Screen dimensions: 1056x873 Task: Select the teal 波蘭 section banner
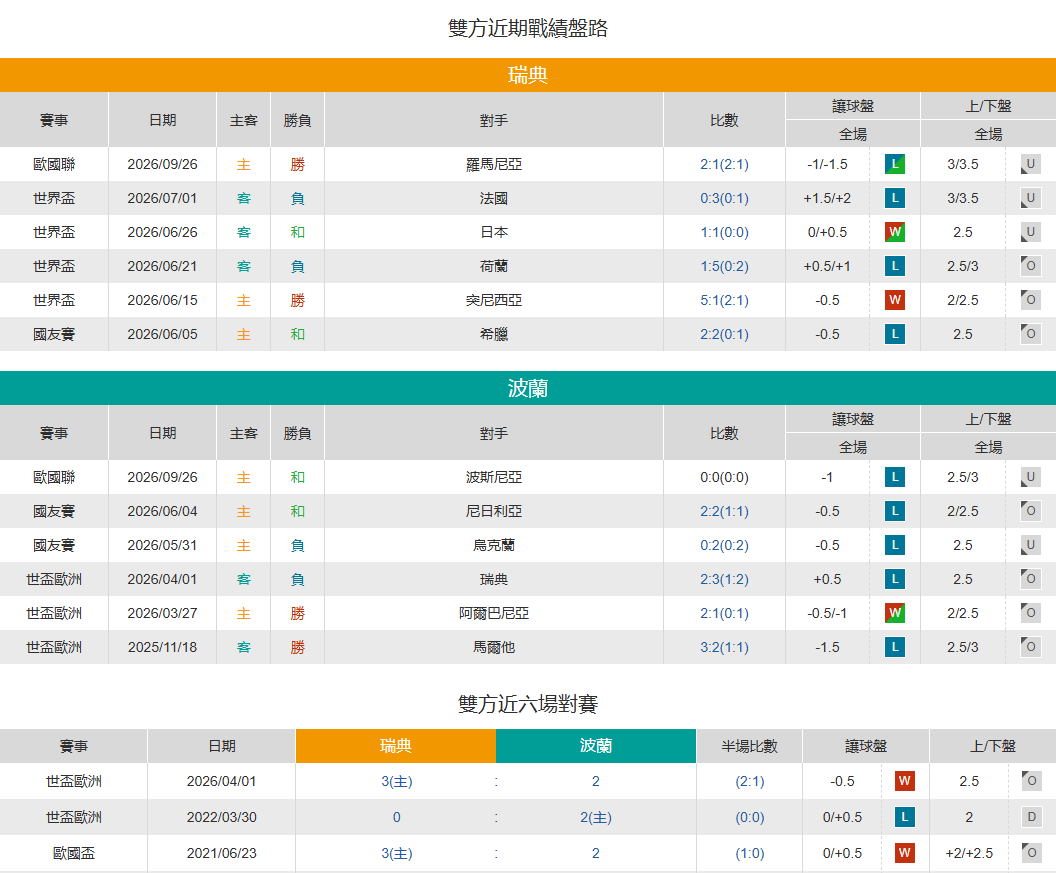coord(528,388)
